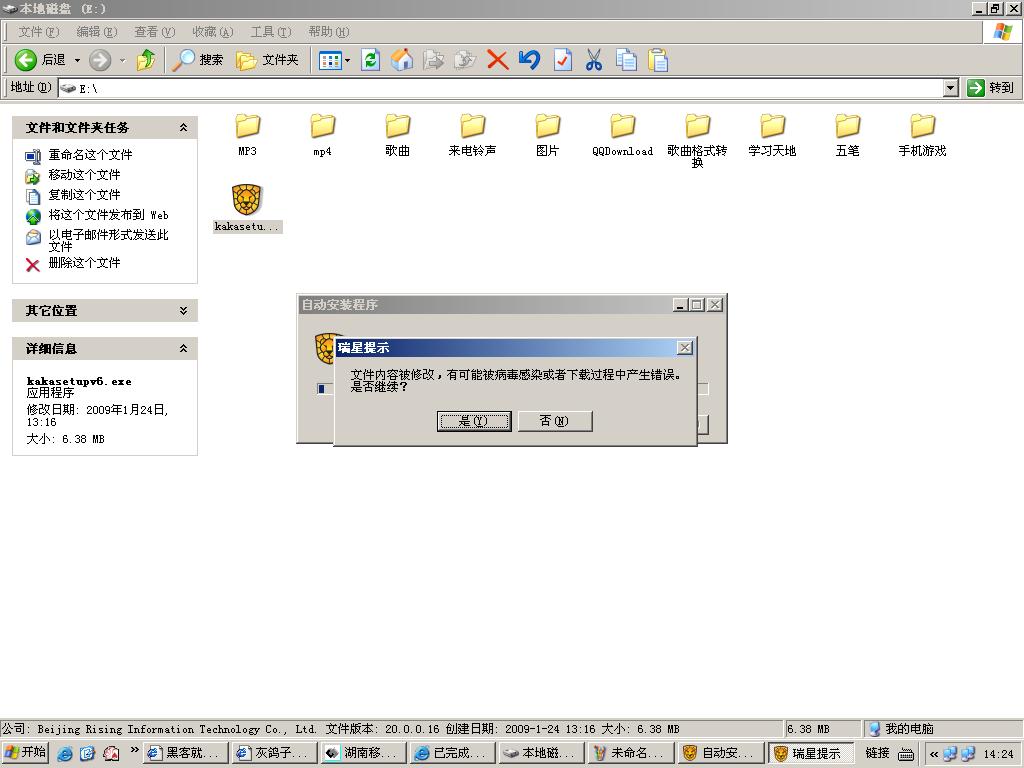The width and height of the screenshot is (1024, 768).
Task: Open the Views dropdown in the toolbar
Action: 334,60
